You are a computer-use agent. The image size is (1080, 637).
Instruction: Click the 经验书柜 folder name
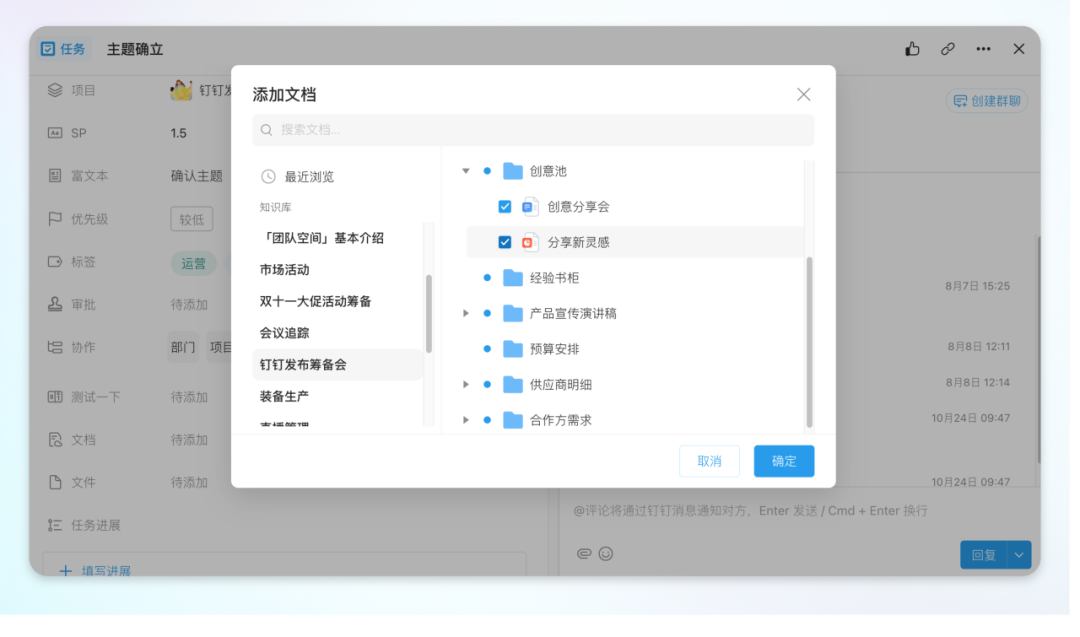(554, 278)
